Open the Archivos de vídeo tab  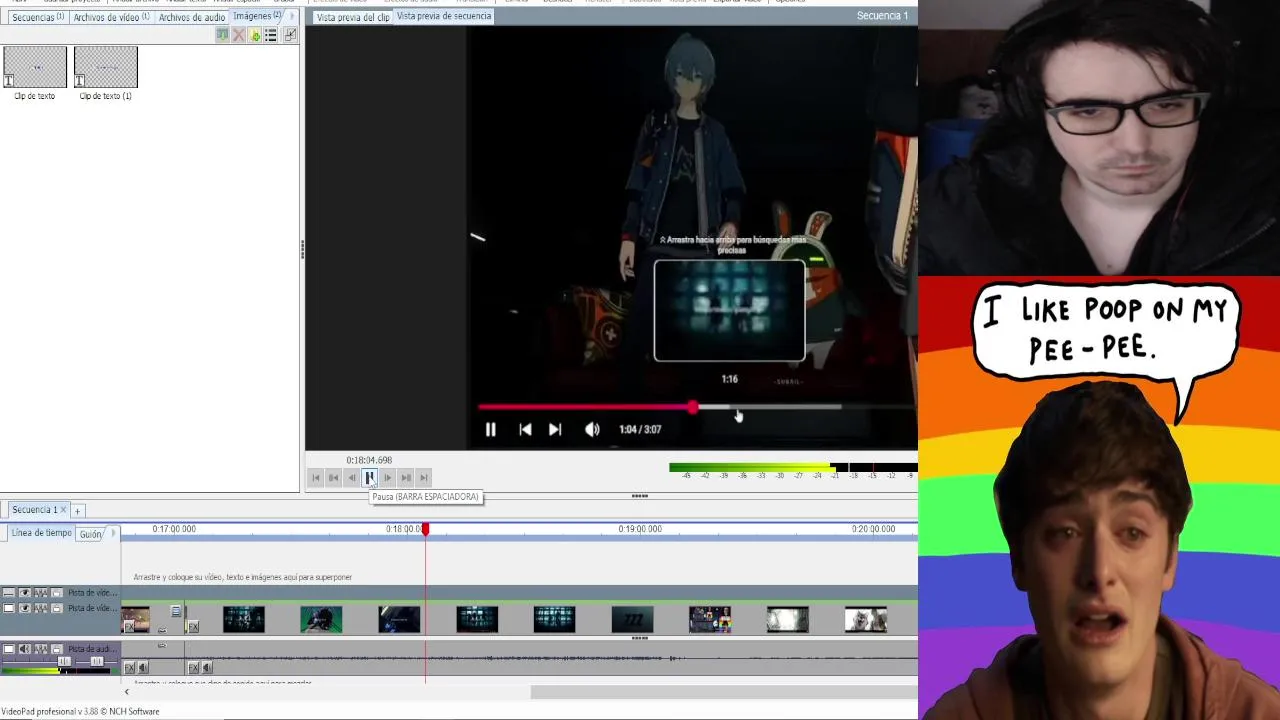111,17
